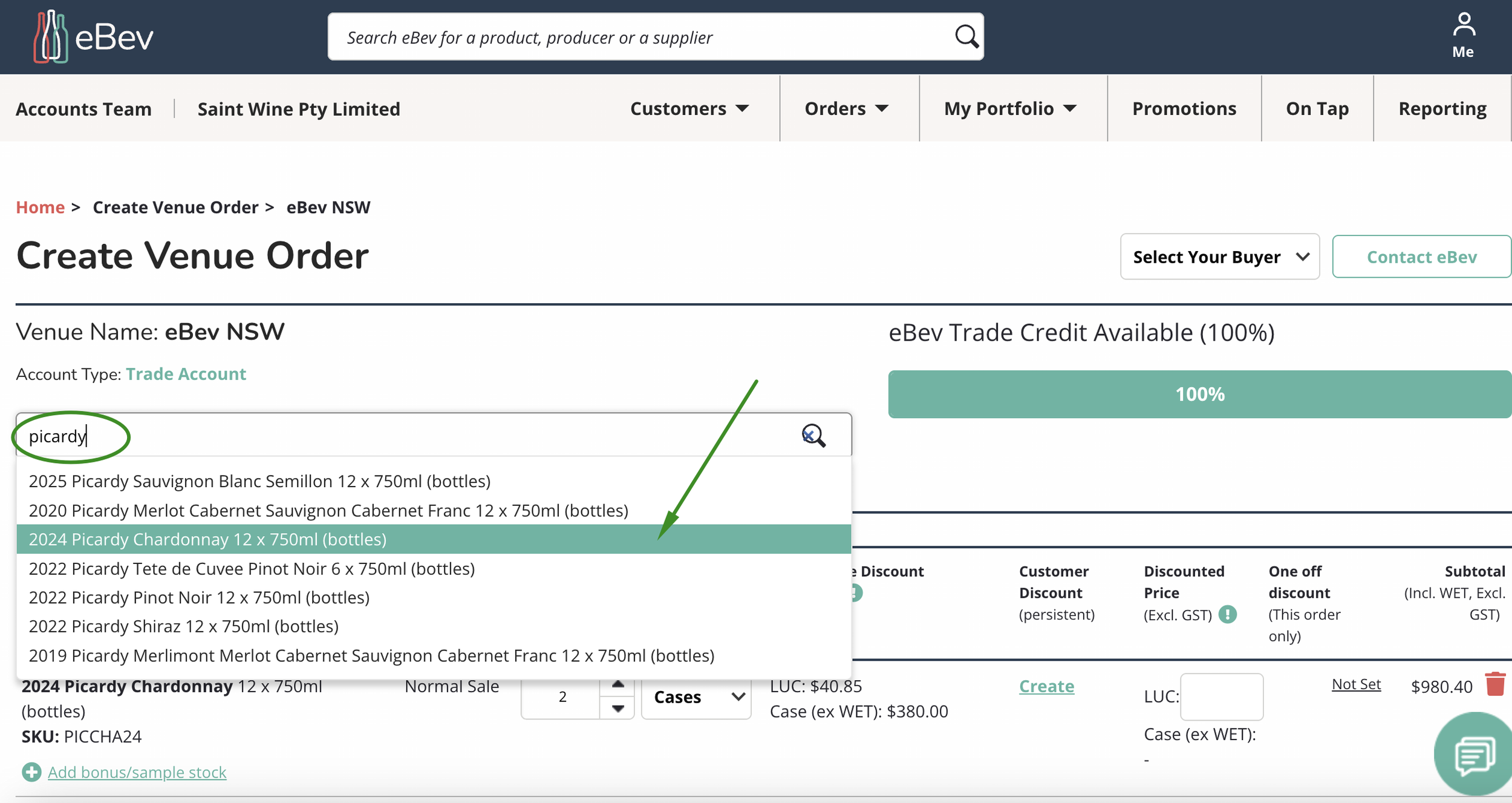Click the 100% trade credit bar
The height and width of the screenshot is (803, 1512).
click(1199, 395)
